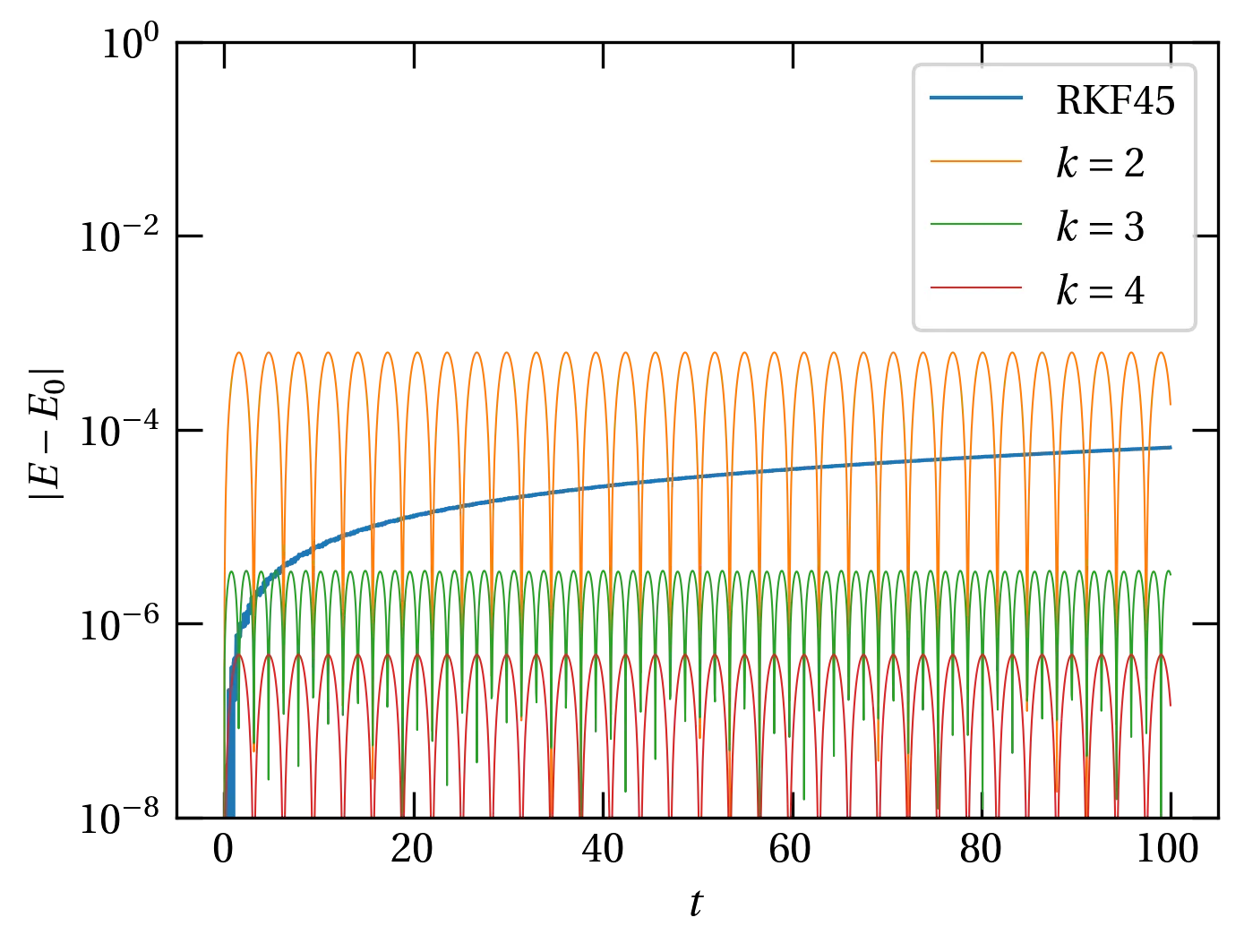
Task: Click the blue RKF45 legend line sample
Action: coord(975,99)
